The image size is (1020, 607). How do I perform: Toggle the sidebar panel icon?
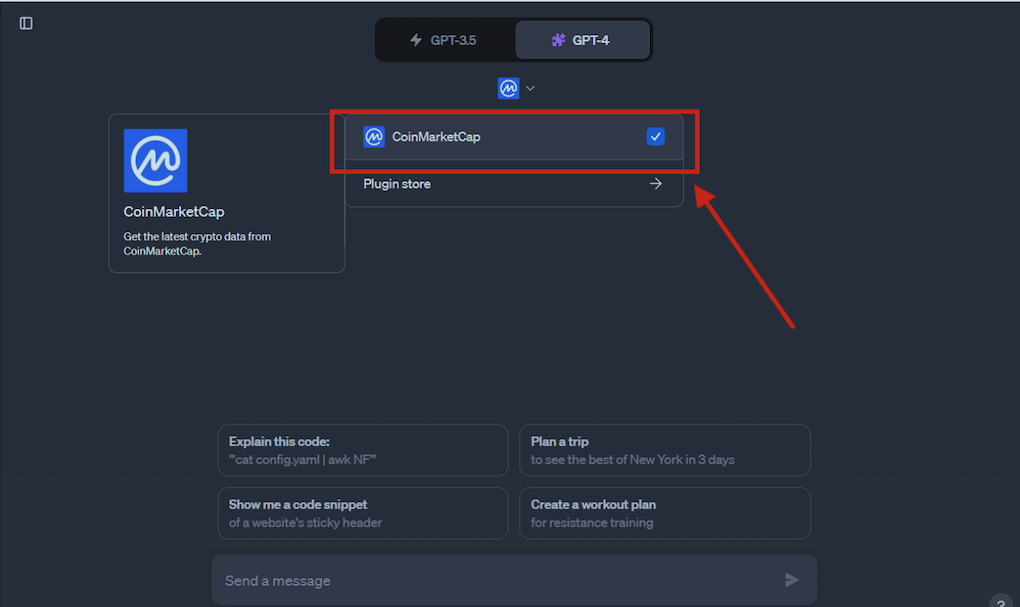click(x=26, y=23)
